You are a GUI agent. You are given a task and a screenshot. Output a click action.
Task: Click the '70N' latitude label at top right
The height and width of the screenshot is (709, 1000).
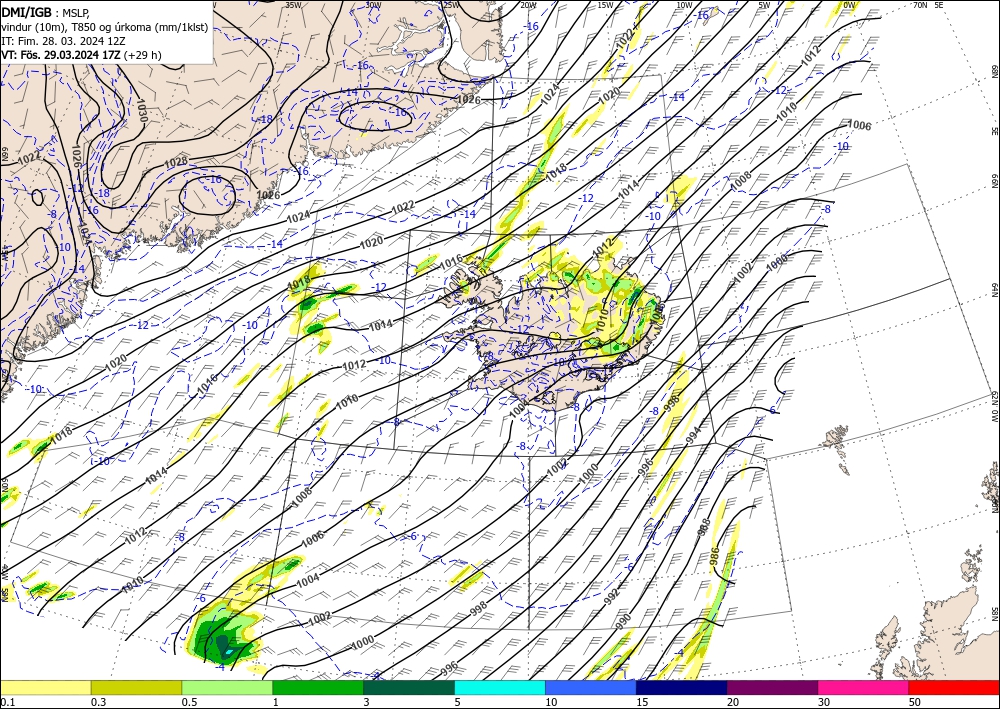[920, 5]
